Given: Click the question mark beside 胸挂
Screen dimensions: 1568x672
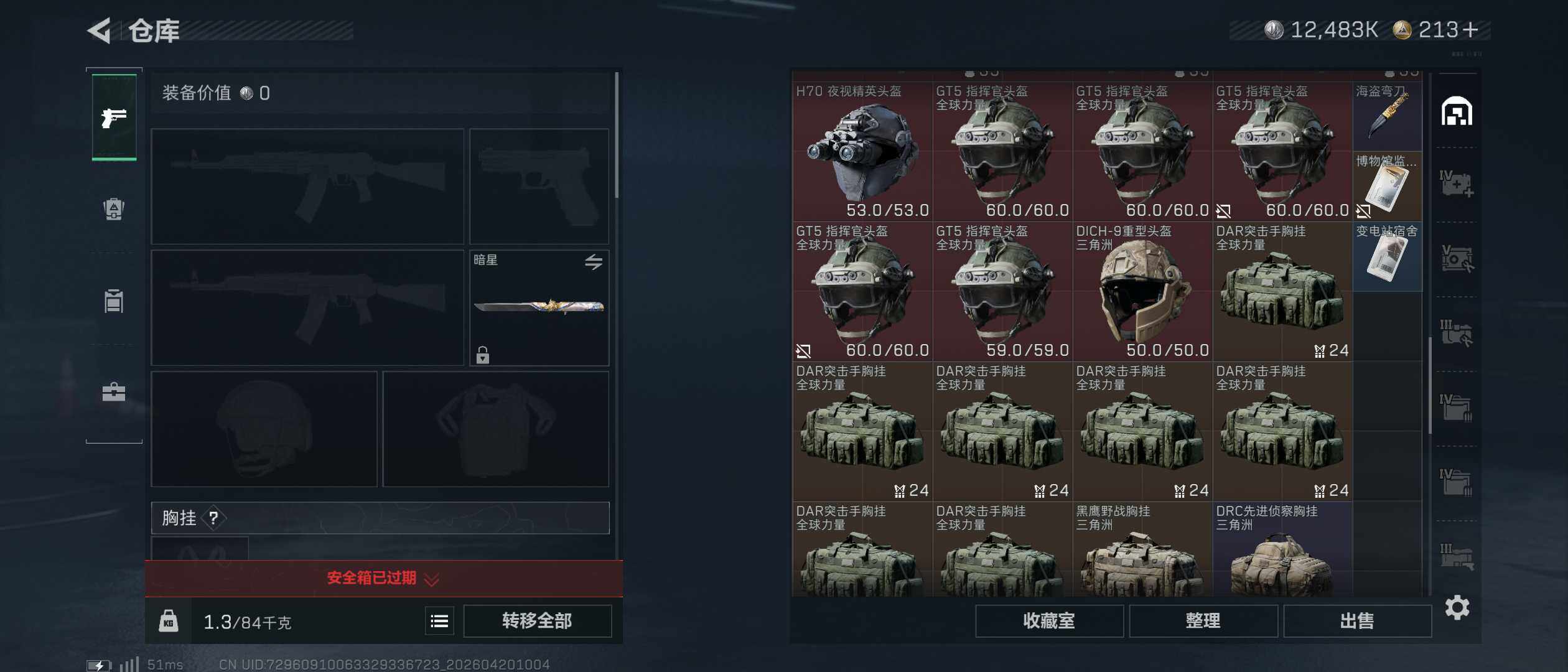Looking at the screenshot, I should (213, 518).
